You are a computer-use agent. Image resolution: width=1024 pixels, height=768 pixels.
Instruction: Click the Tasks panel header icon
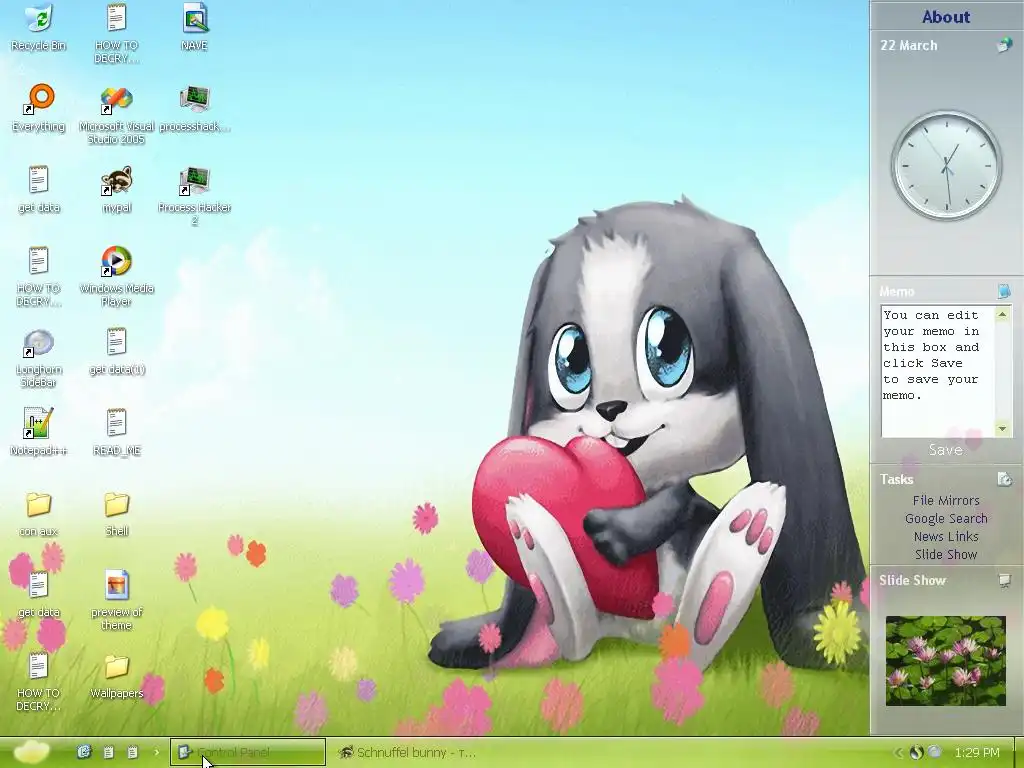pyautogui.click(x=1004, y=479)
